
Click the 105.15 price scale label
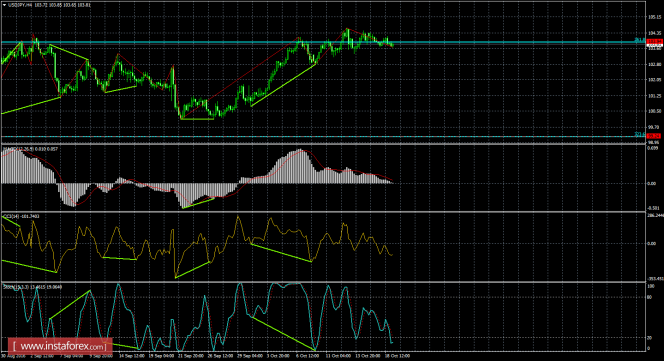tap(655, 17)
